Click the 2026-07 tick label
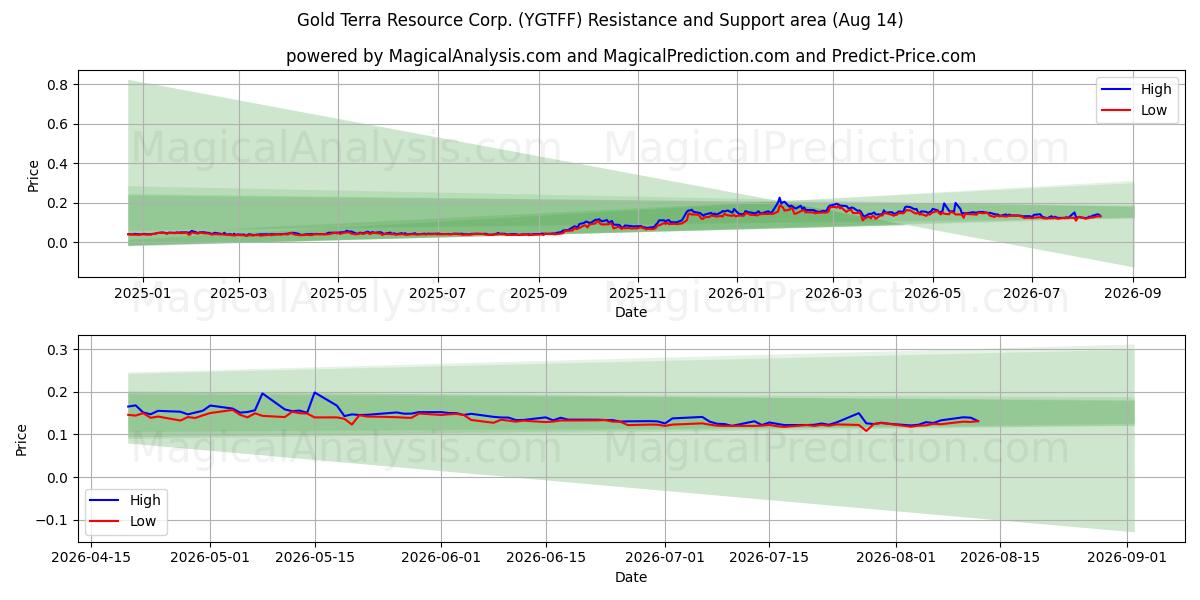The image size is (1200, 600). 1032,293
